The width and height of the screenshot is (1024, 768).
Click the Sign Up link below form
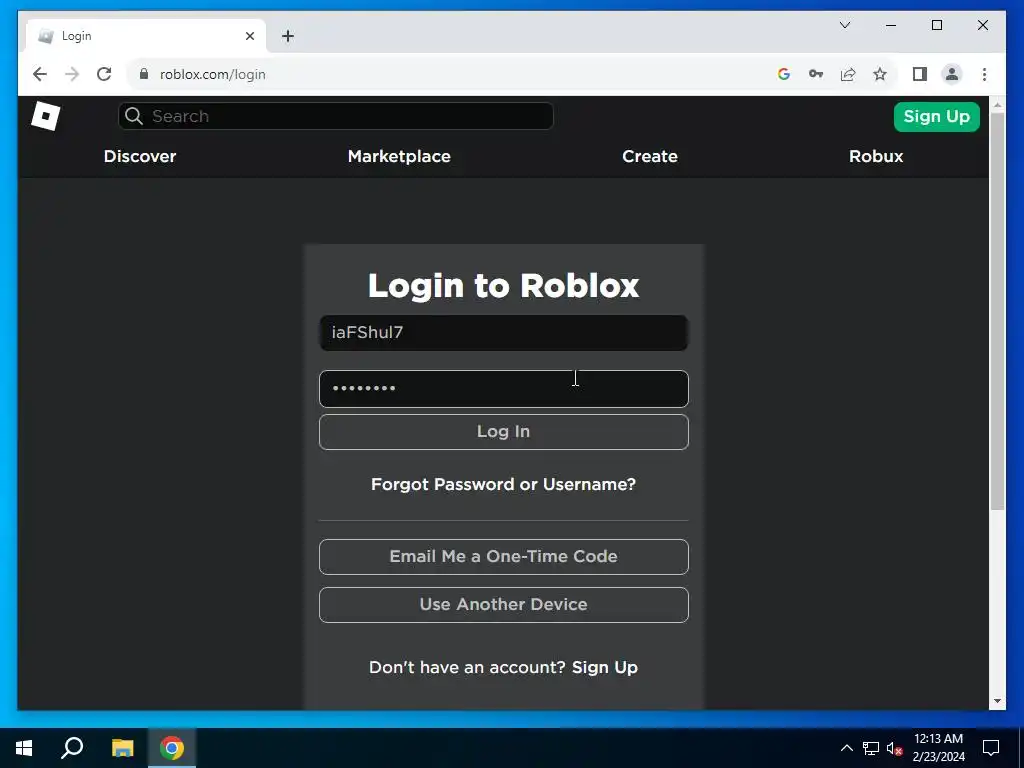[605, 667]
